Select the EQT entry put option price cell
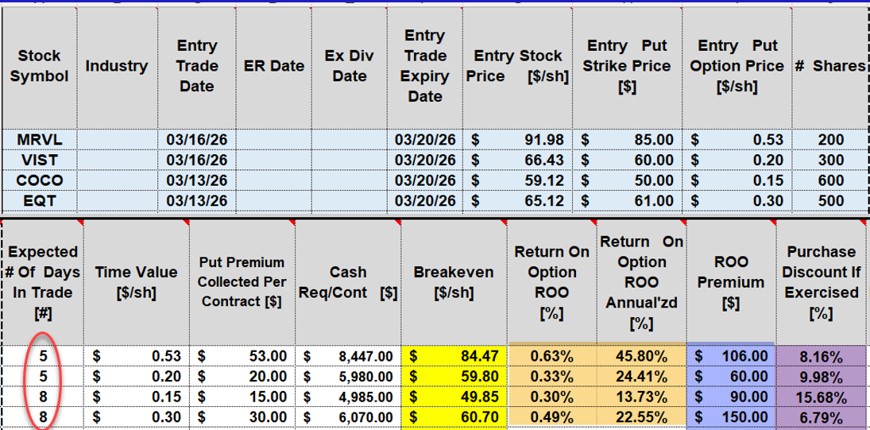 point(738,202)
